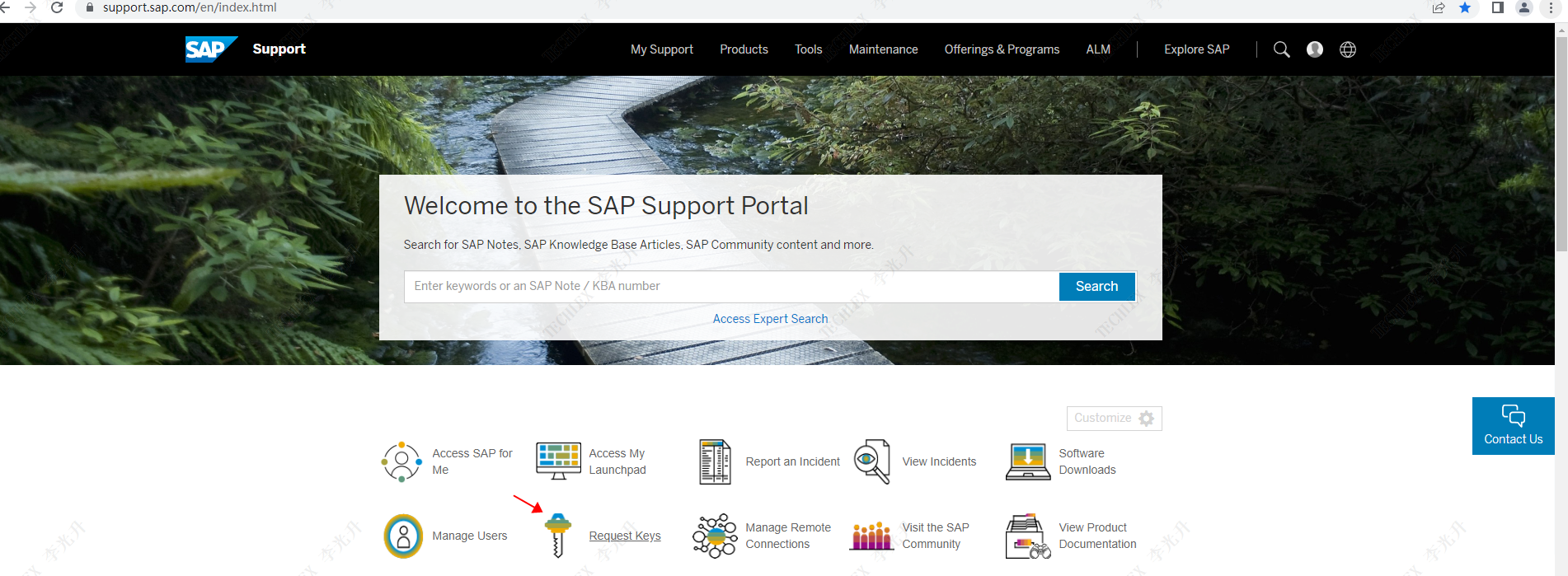Open the Contact Us chat button
This screenshot has width=1568, height=576.
pyautogui.click(x=1513, y=426)
